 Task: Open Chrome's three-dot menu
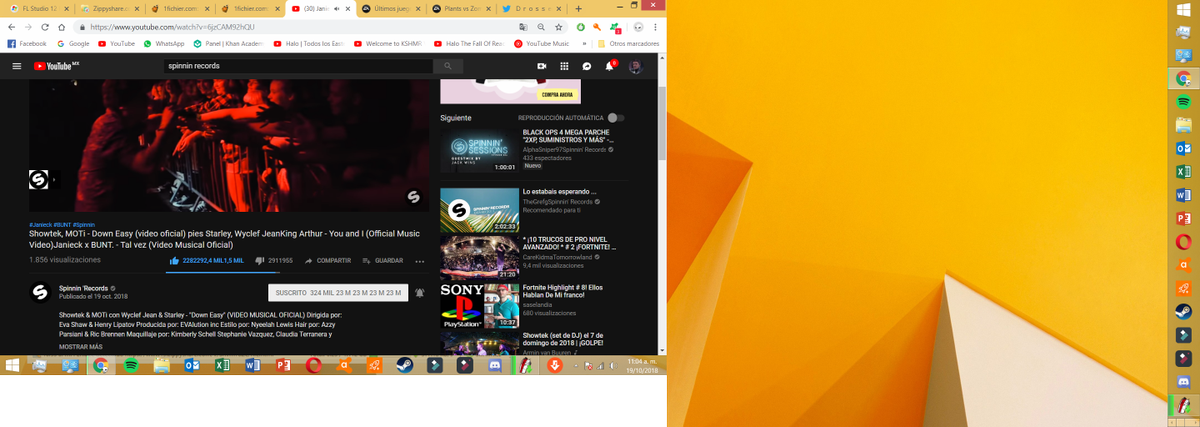656,27
